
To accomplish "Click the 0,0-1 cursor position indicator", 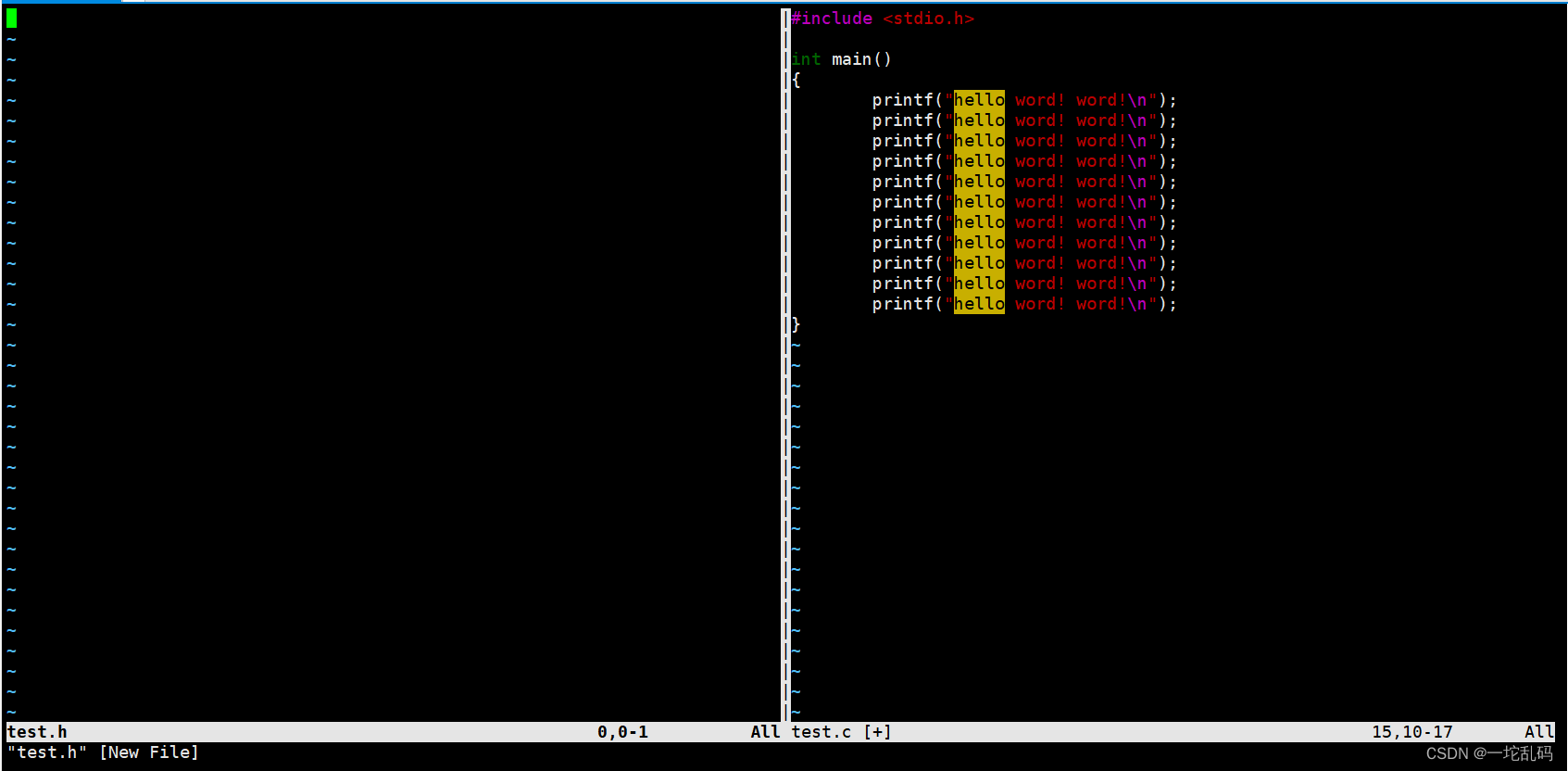I will click(622, 732).
